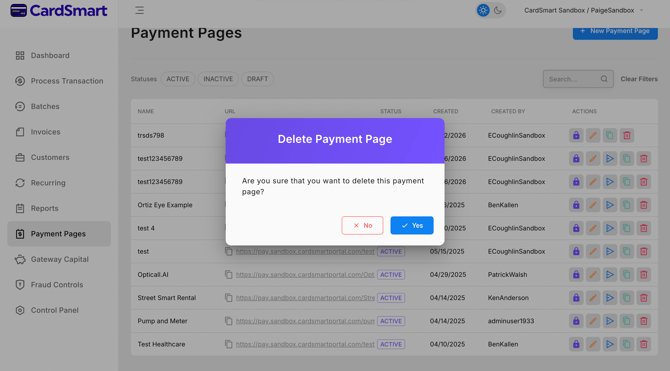Click the lock icon for Test Healthcare

(x=576, y=344)
